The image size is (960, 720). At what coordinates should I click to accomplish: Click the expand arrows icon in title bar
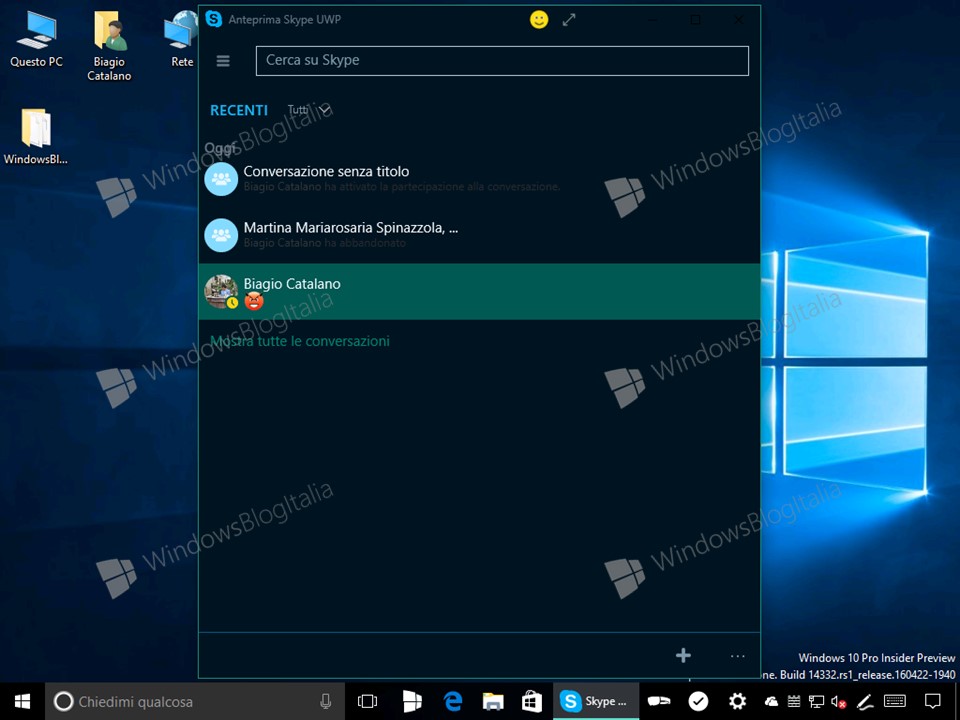(x=569, y=20)
